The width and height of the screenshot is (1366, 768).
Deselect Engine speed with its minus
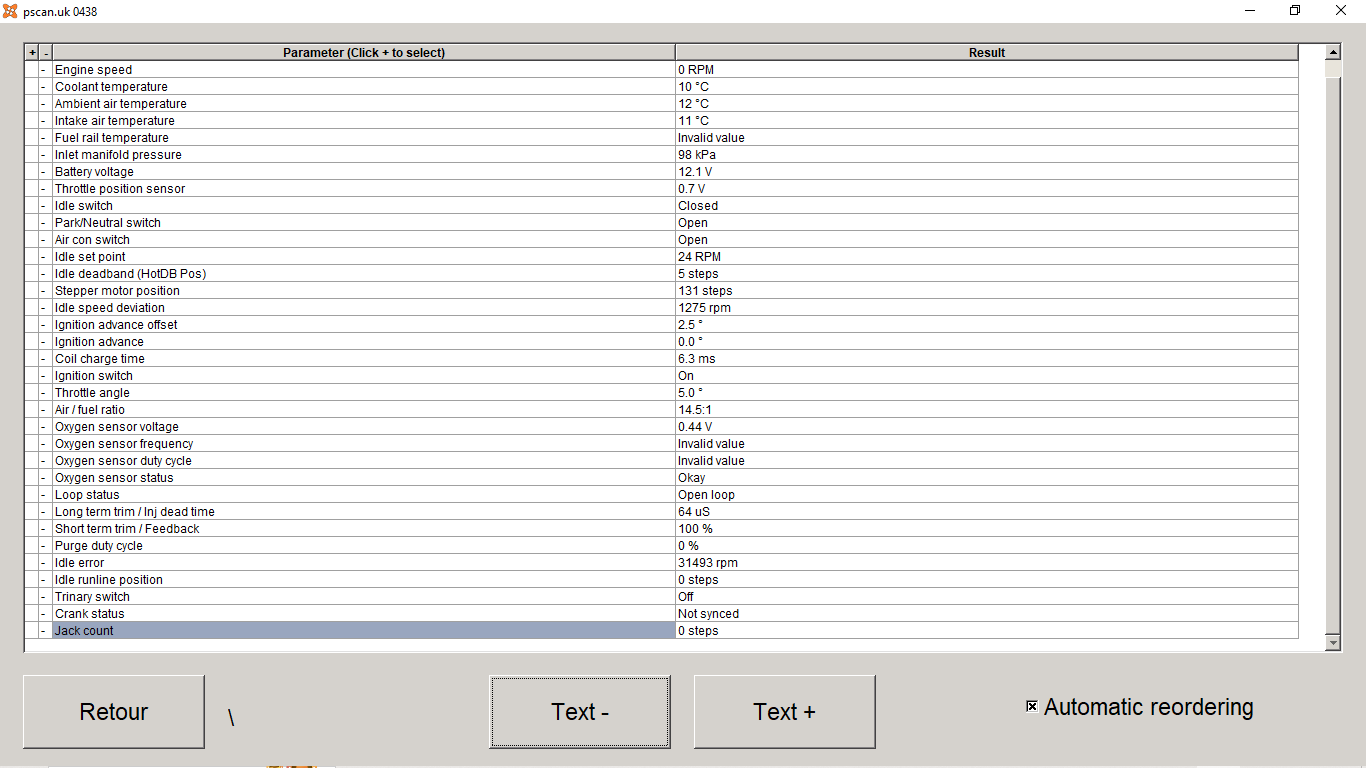[x=45, y=70]
